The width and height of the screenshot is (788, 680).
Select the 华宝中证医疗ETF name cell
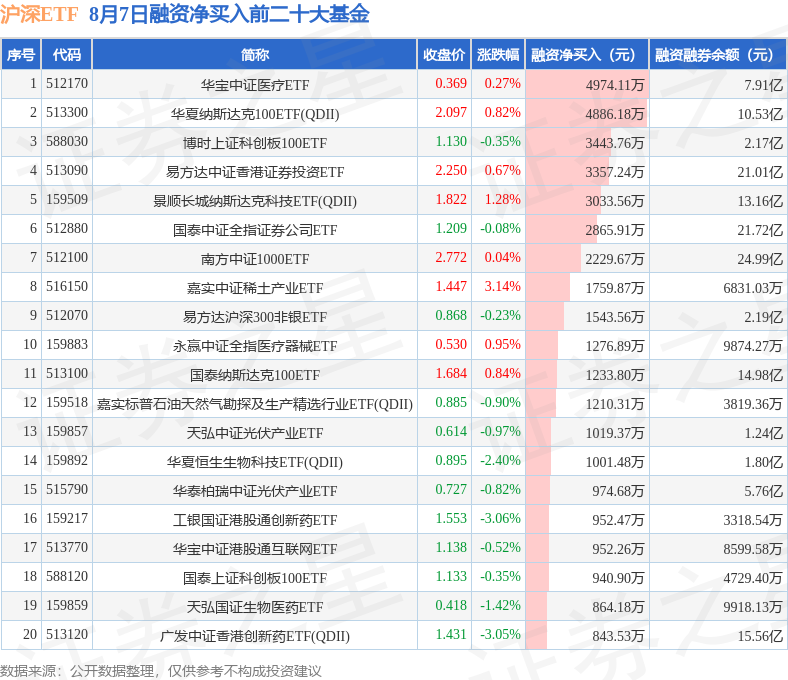[255, 85]
